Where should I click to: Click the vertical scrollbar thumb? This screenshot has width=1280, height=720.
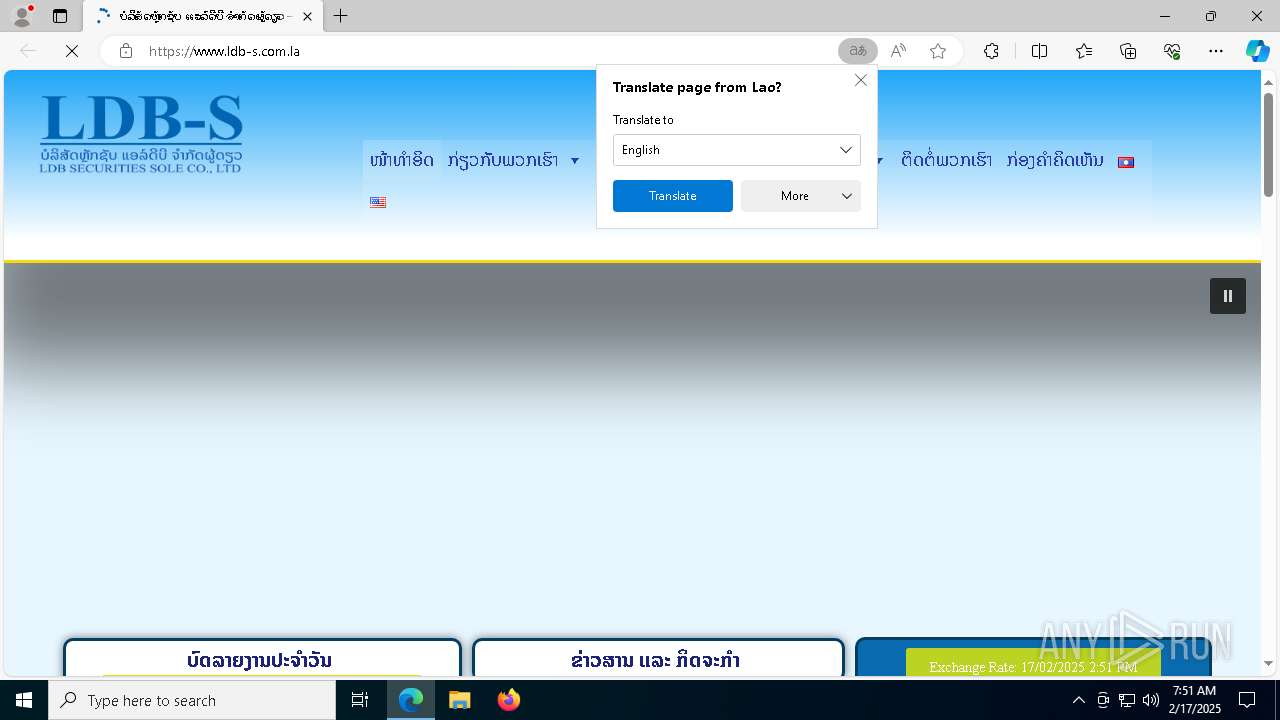coord(1269,144)
